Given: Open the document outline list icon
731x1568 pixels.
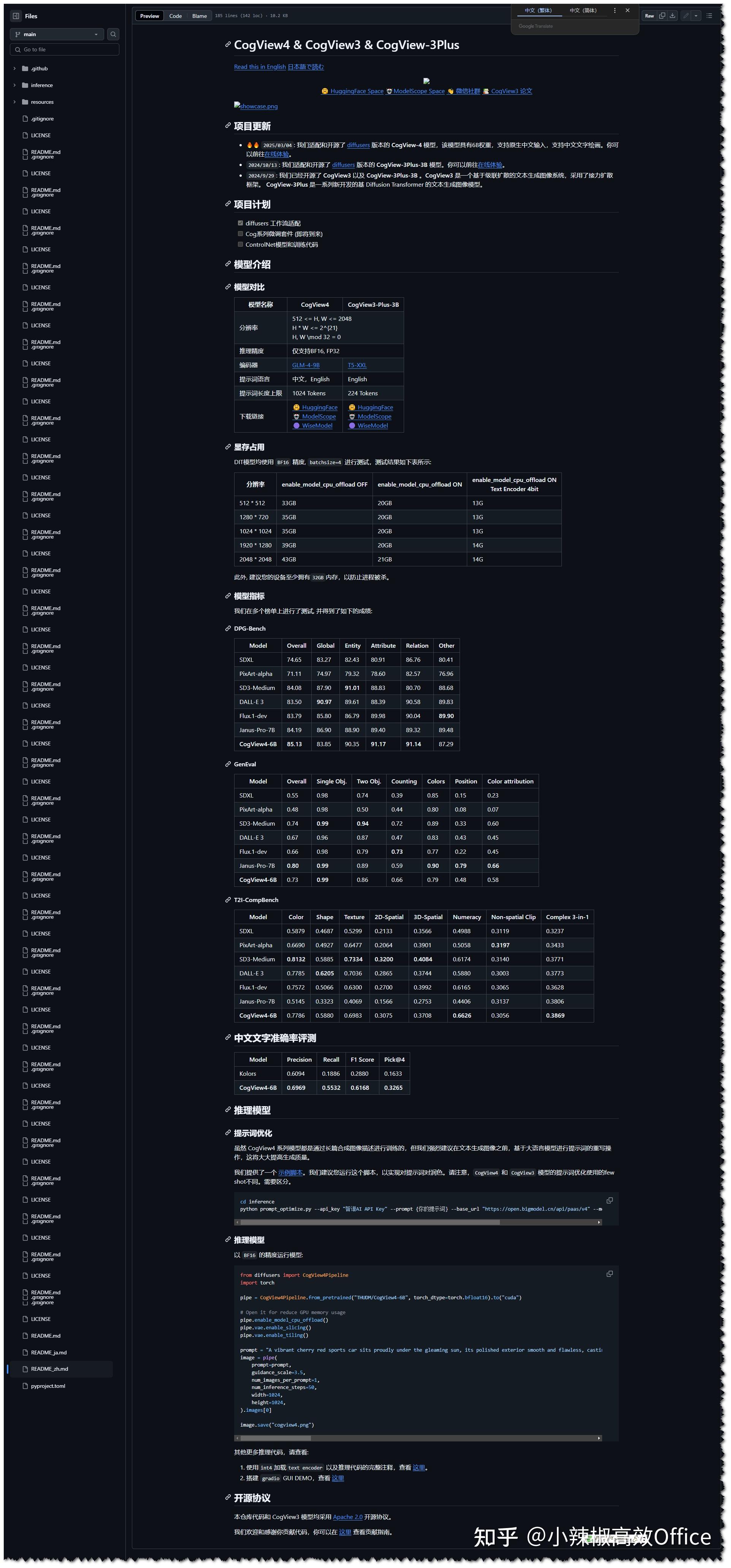Looking at the screenshot, I should click(x=709, y=16).
